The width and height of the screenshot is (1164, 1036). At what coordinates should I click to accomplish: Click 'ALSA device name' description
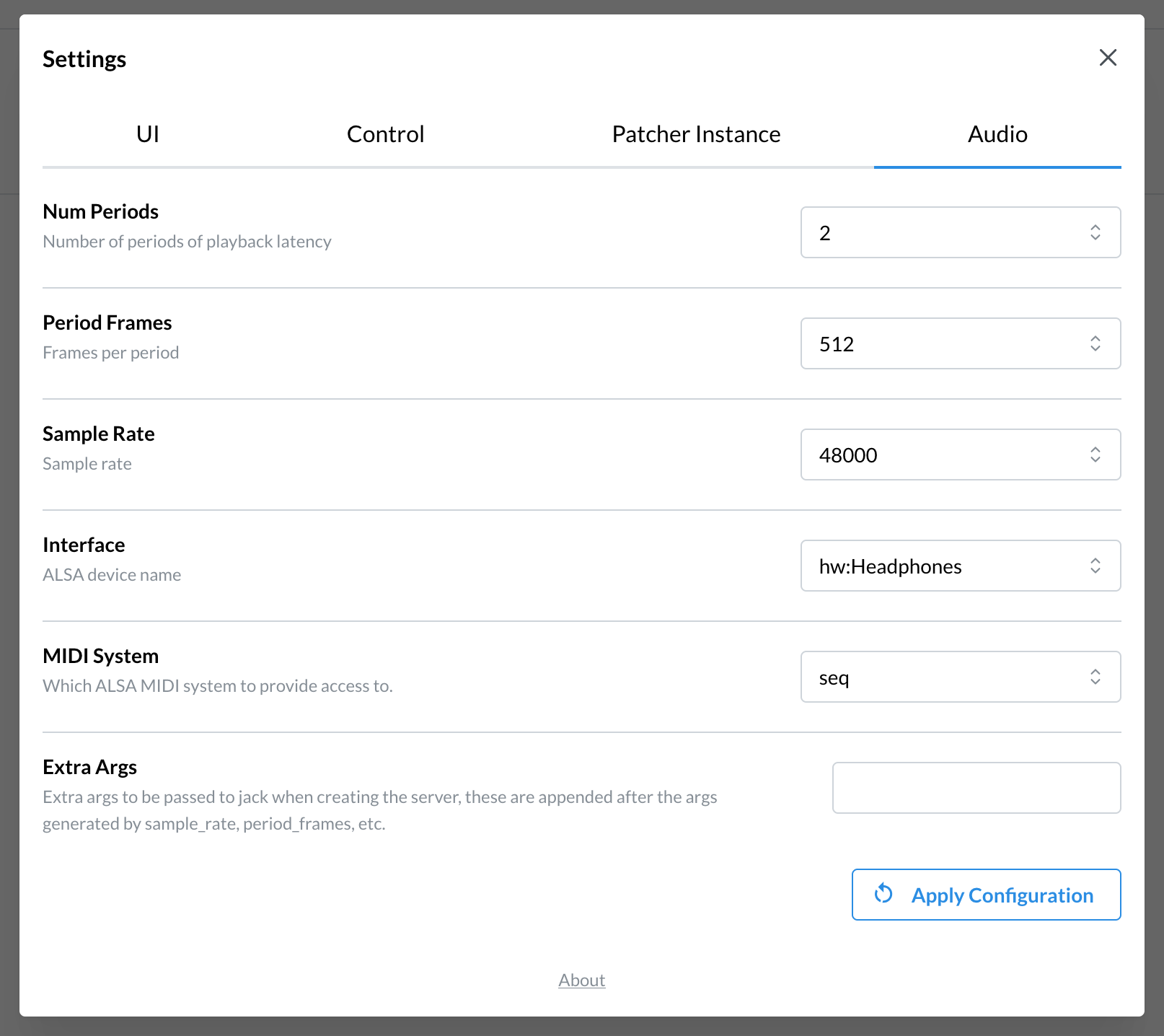[112, 575]
